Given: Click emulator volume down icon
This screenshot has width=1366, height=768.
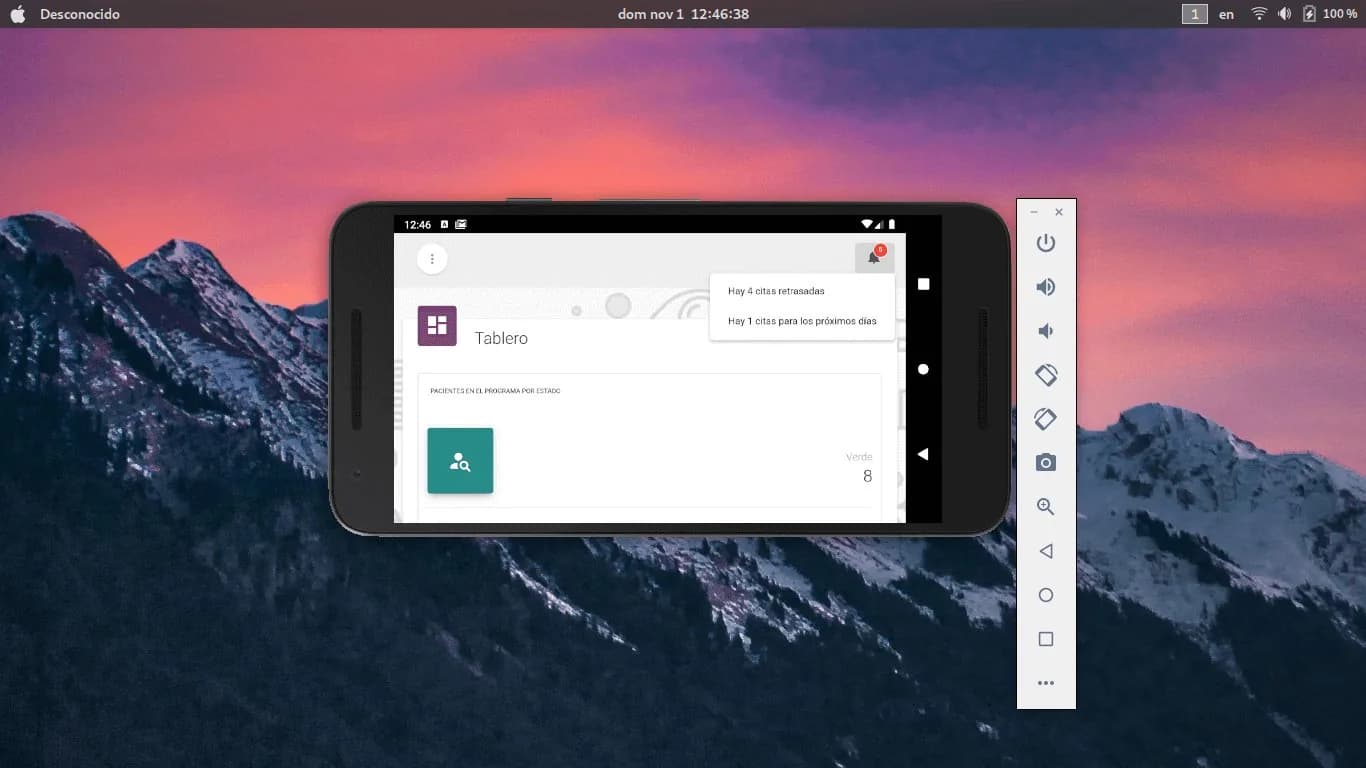Looking at the screenshot, I should tap(1046, 331).
